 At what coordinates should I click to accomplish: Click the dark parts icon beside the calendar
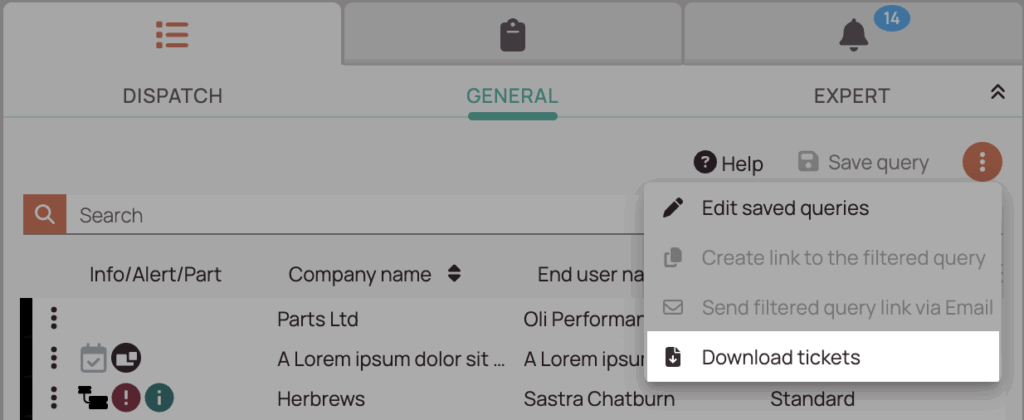125,358
